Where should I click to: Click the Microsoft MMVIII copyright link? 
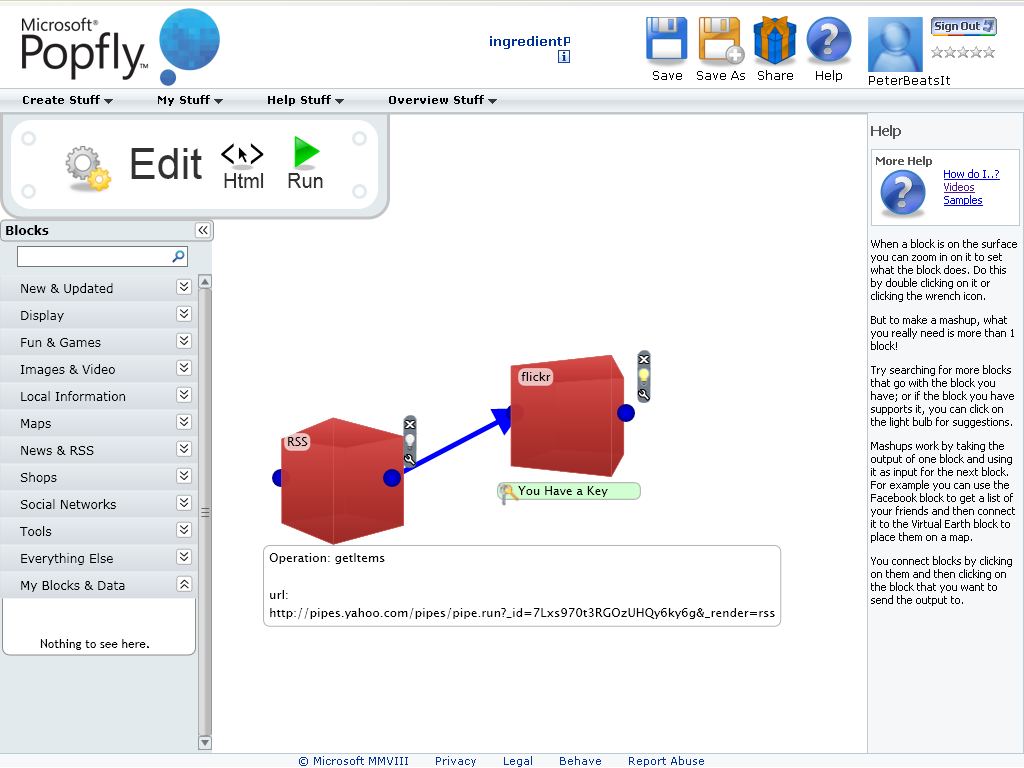pyautogui.click(x=353, y=761)
